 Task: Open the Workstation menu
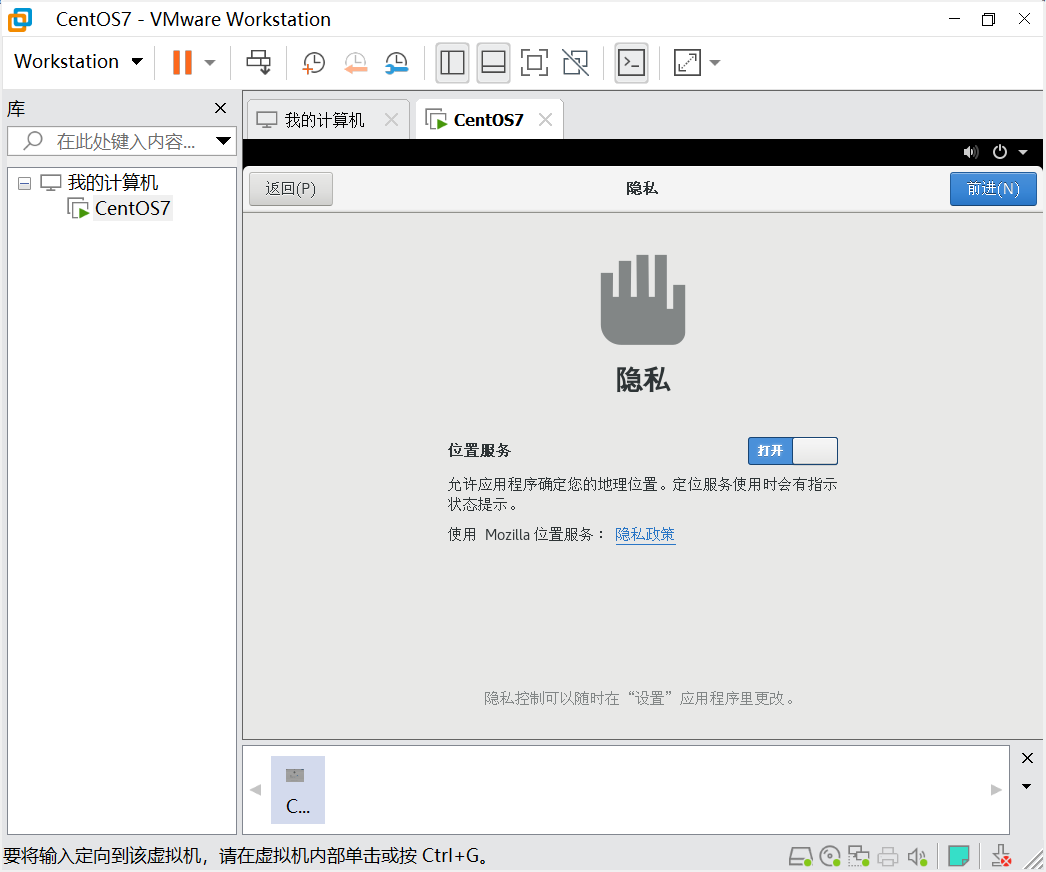[78, 61]
